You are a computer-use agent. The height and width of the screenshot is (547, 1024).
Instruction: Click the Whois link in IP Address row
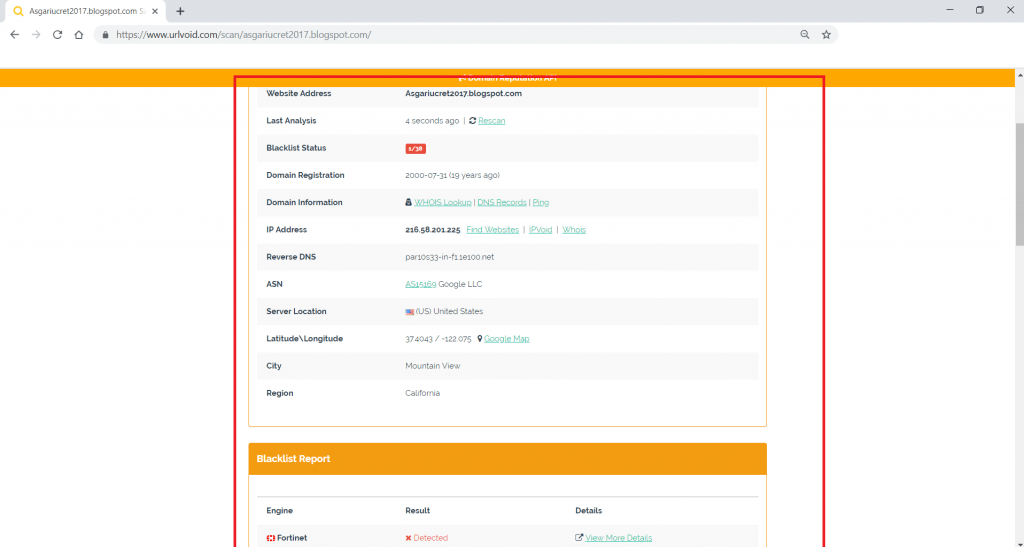574,230
